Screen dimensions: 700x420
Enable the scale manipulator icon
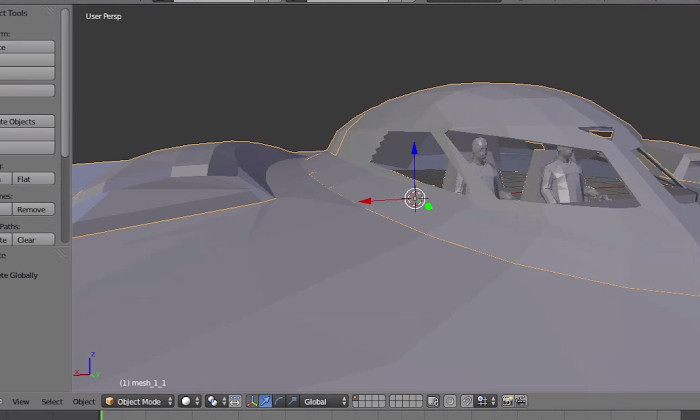(292, 401)
